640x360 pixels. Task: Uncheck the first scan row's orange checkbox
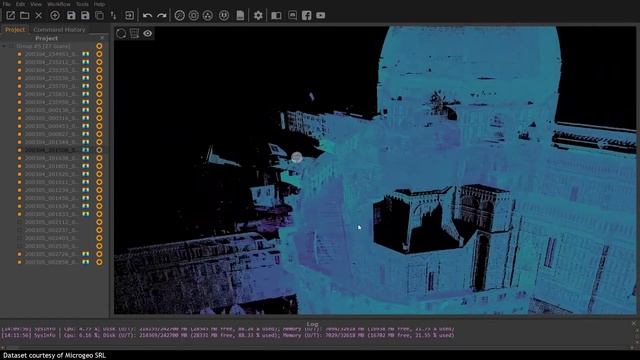tap(19, 54)
